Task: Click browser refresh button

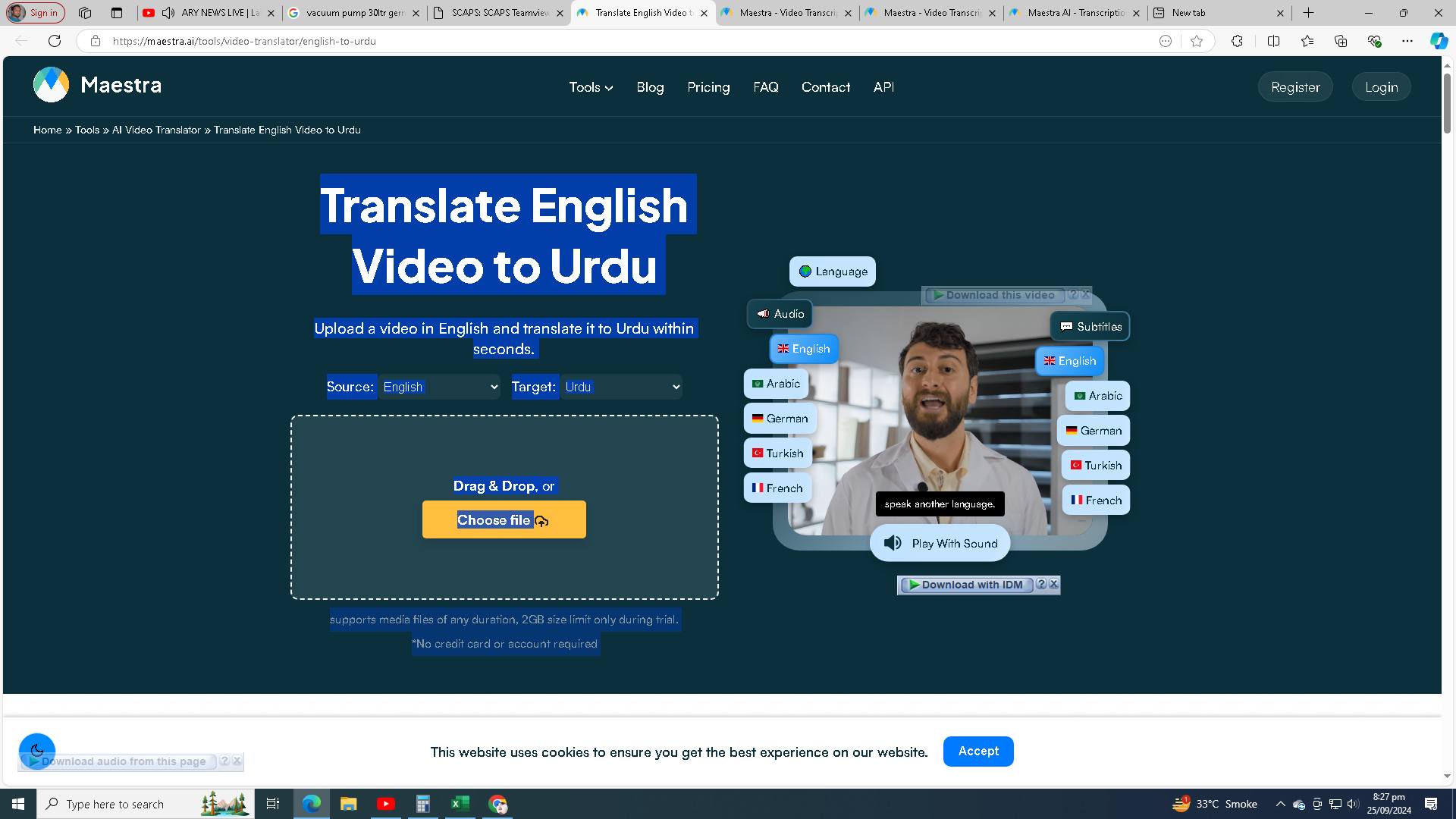Action: (55, 41)
